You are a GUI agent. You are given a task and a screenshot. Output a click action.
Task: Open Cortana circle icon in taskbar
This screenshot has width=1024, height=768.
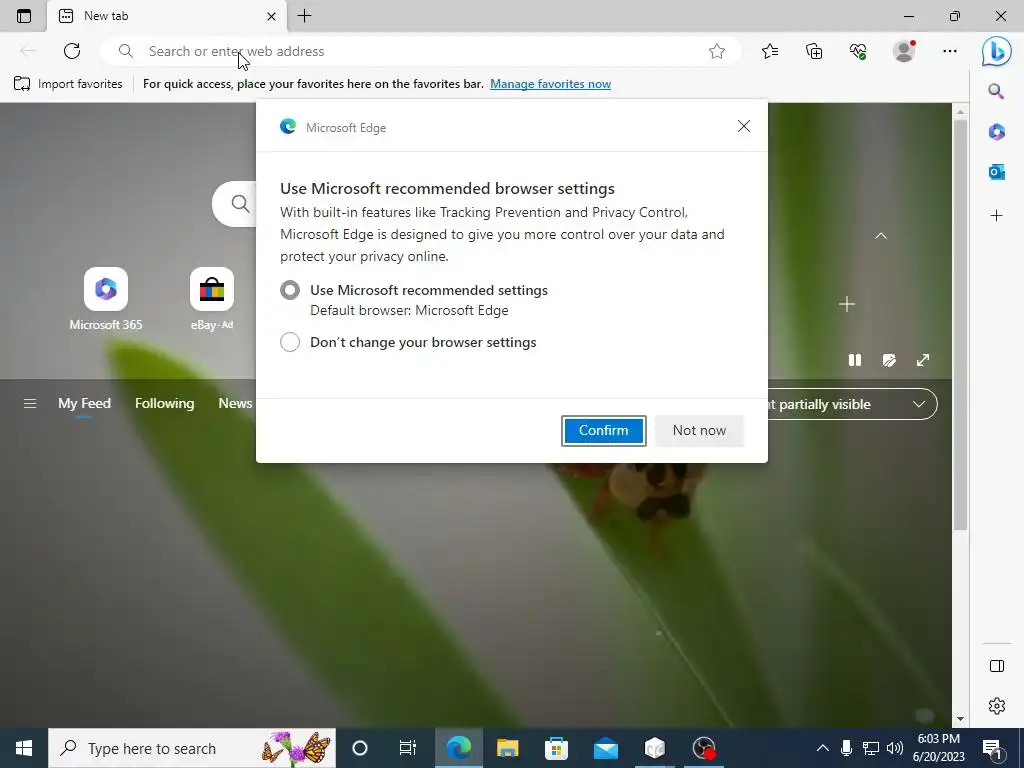coord(360,748)
